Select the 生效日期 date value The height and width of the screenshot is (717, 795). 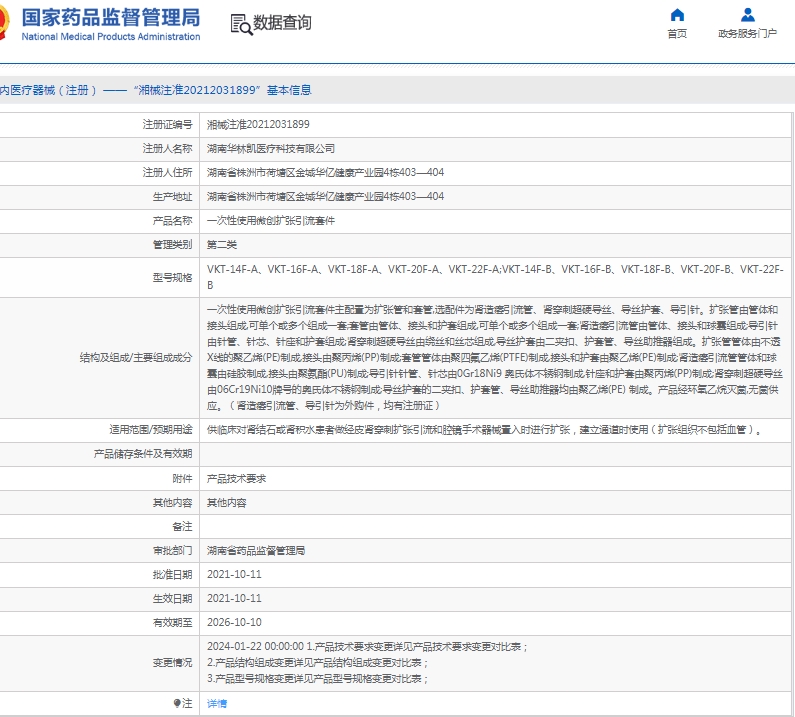(x=234, y=598)
